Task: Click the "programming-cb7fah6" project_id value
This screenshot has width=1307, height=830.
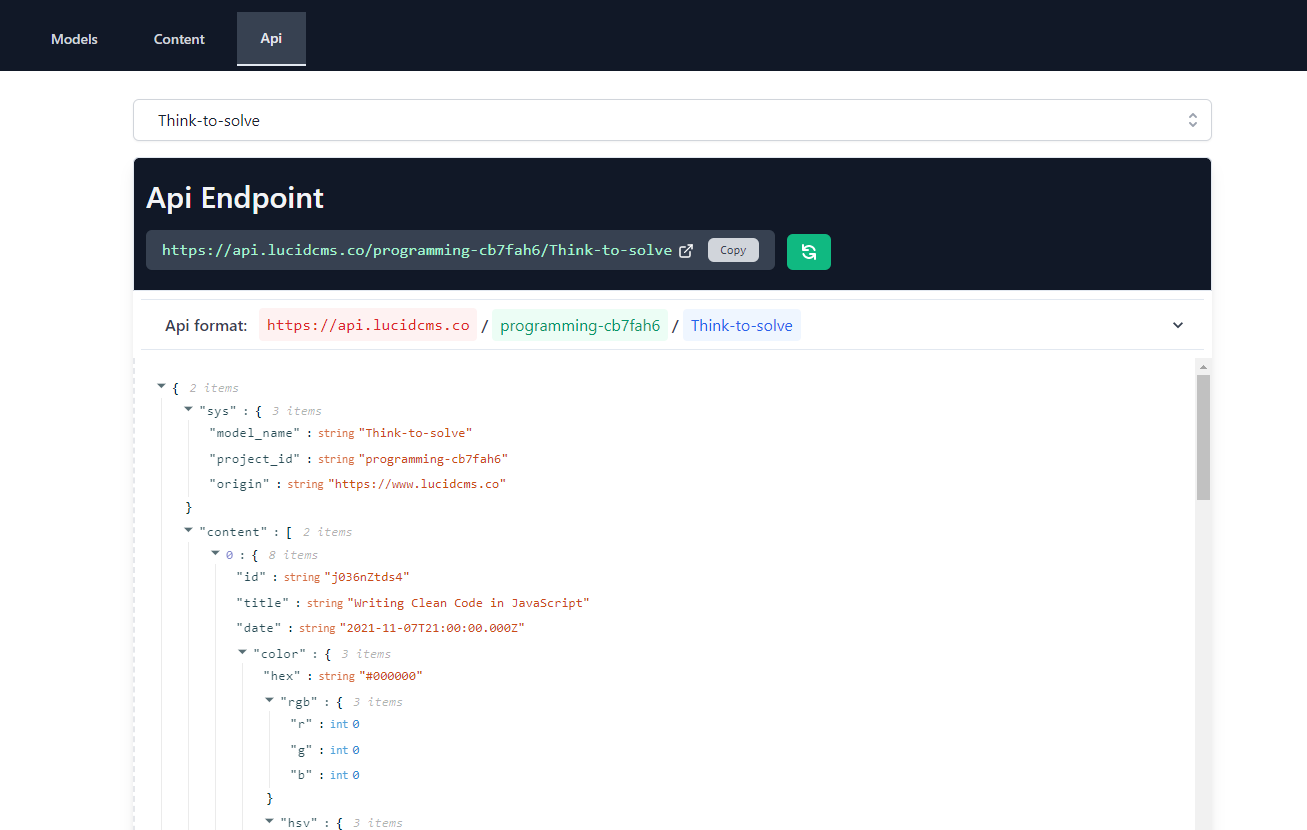Action: point(434,459)
